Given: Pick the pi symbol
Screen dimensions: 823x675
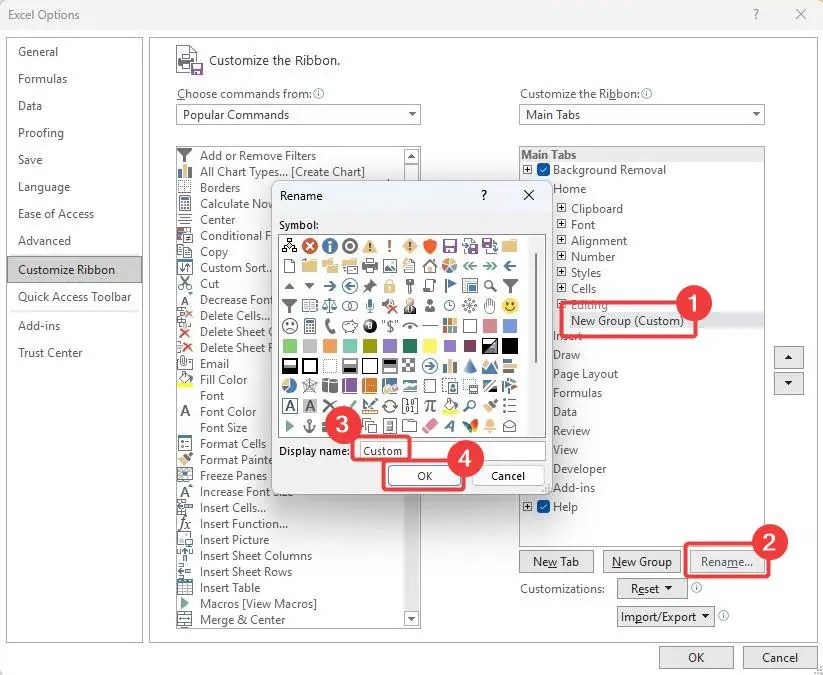Looking at the screenshot, I should pos(430,406).
